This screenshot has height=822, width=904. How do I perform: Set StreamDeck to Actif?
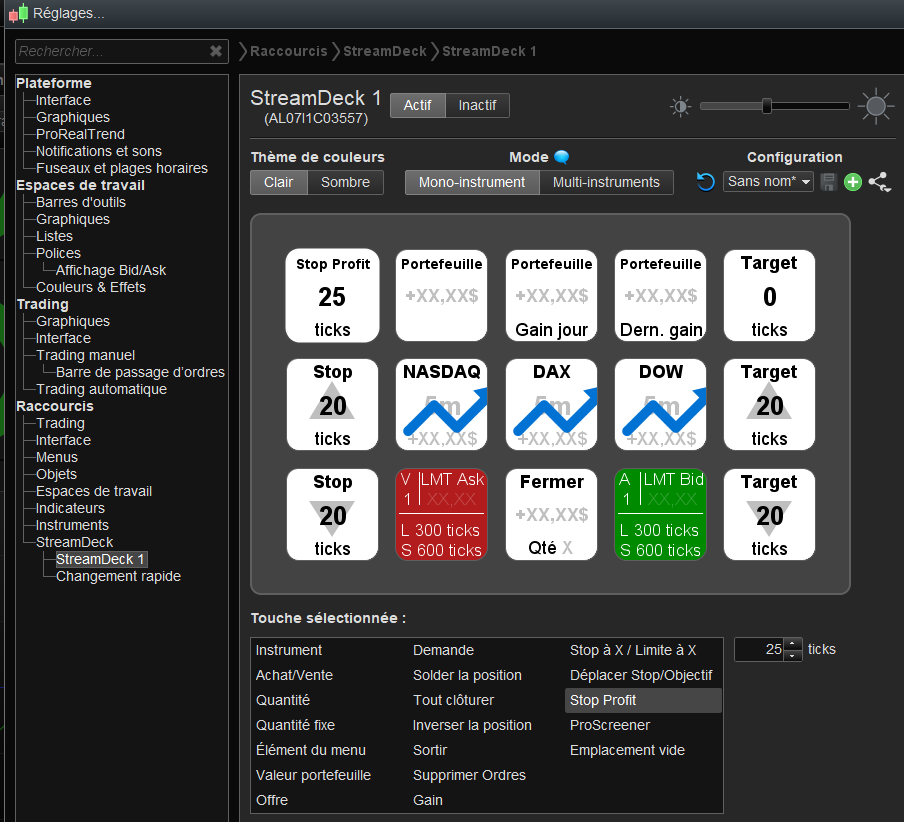tap(417, 105)
